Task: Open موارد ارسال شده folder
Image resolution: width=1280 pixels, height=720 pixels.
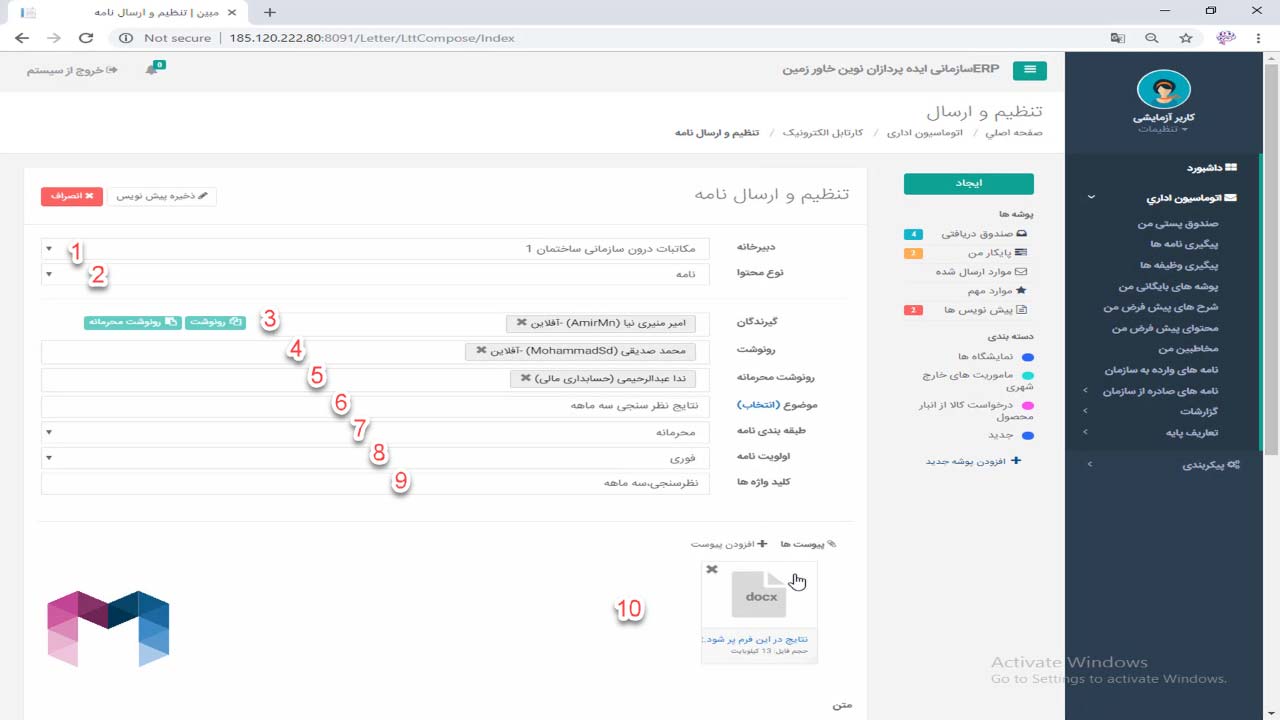Action: [x=981, y=272]
